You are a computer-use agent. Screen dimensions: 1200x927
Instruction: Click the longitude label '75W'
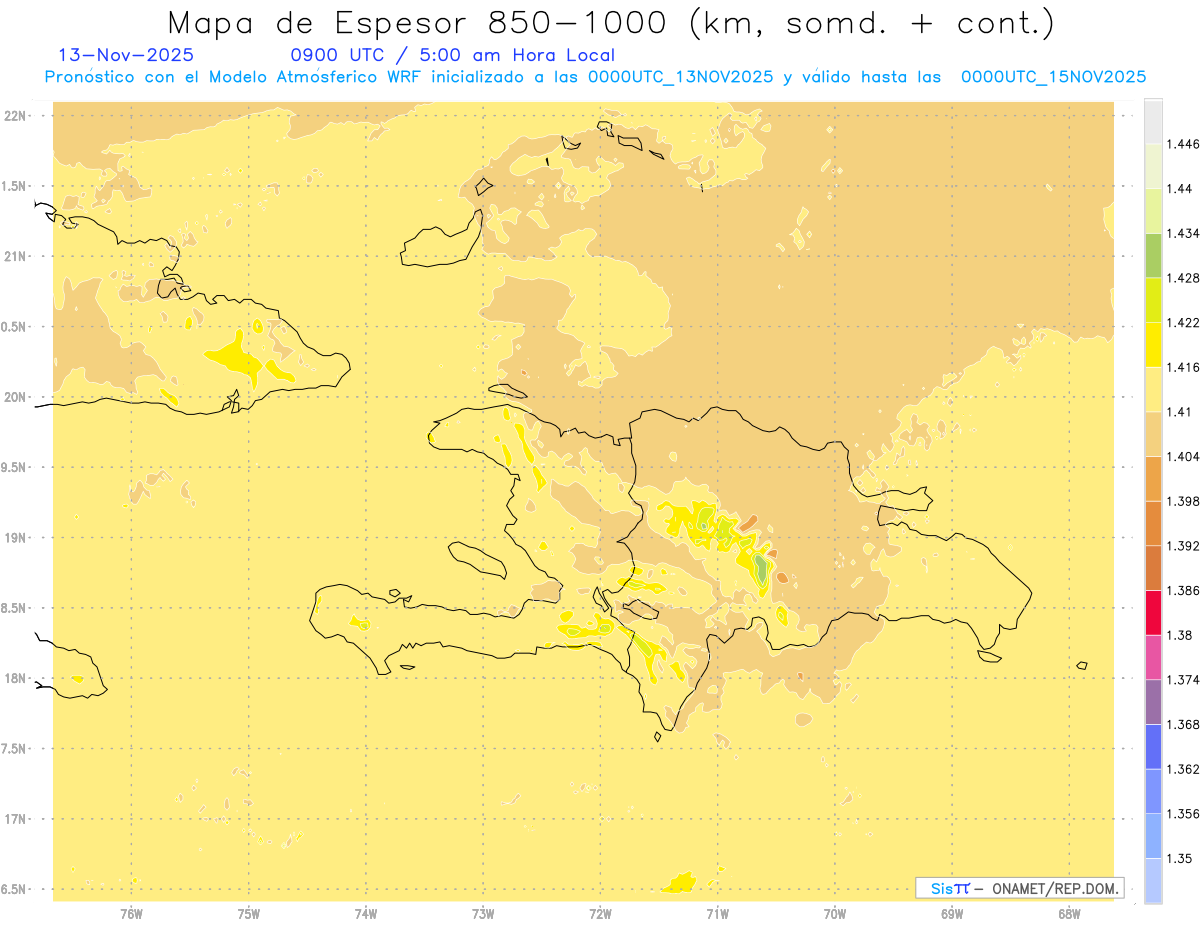249,913
